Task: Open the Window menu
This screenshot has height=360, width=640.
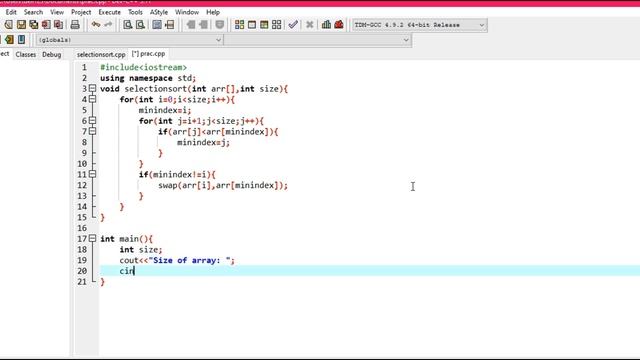Action: point(187,12)
